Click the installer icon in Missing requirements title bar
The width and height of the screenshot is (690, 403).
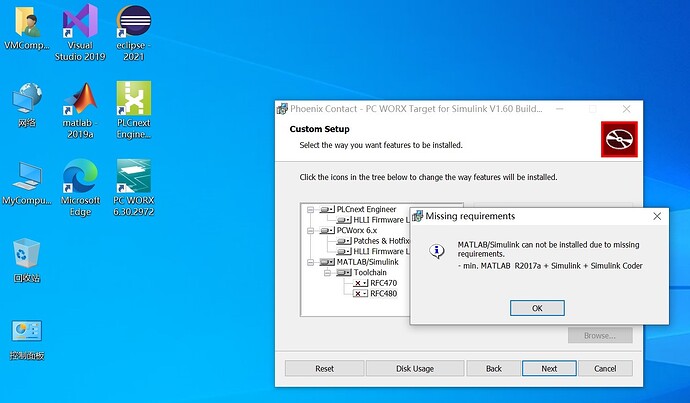(417, 216)
